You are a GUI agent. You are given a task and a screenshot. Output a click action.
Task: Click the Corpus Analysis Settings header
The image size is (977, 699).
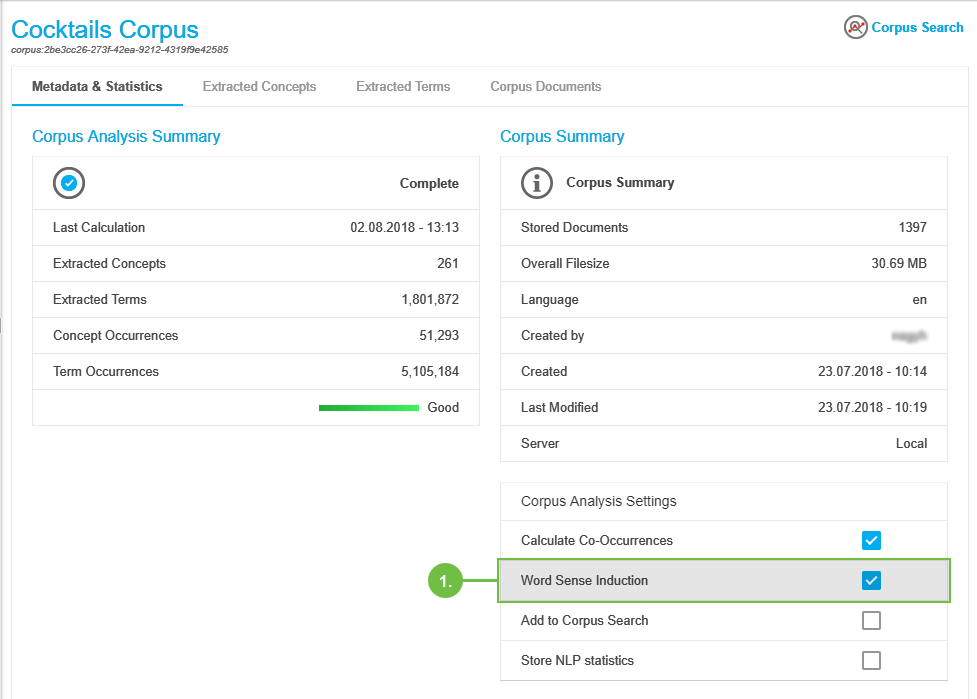point(599,501)
